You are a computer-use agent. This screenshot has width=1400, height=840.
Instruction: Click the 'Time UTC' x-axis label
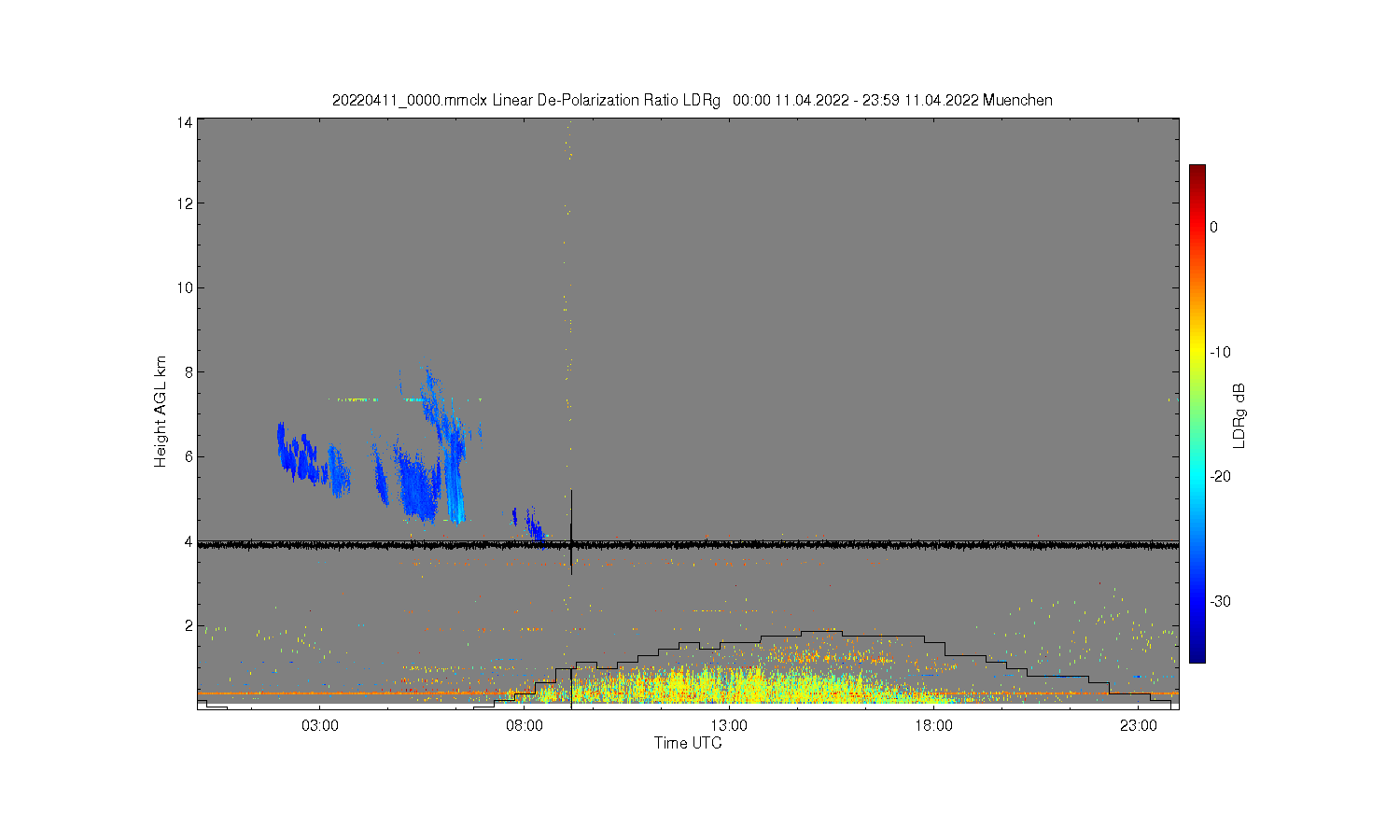tap(688, 743)
